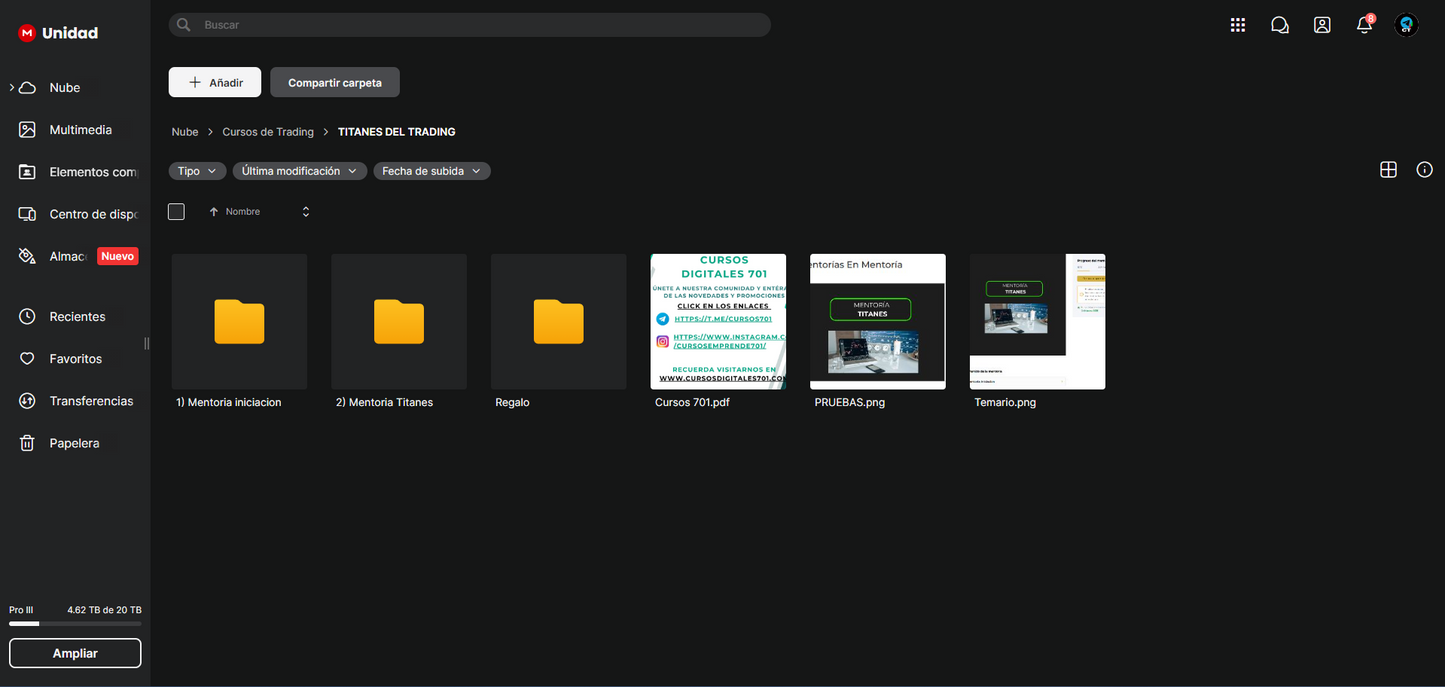Switch view using the grid layout icon
Image resolution: width=1445 pixels, height=687 pixels.
pyautogui.click(x=1388, y=170)
